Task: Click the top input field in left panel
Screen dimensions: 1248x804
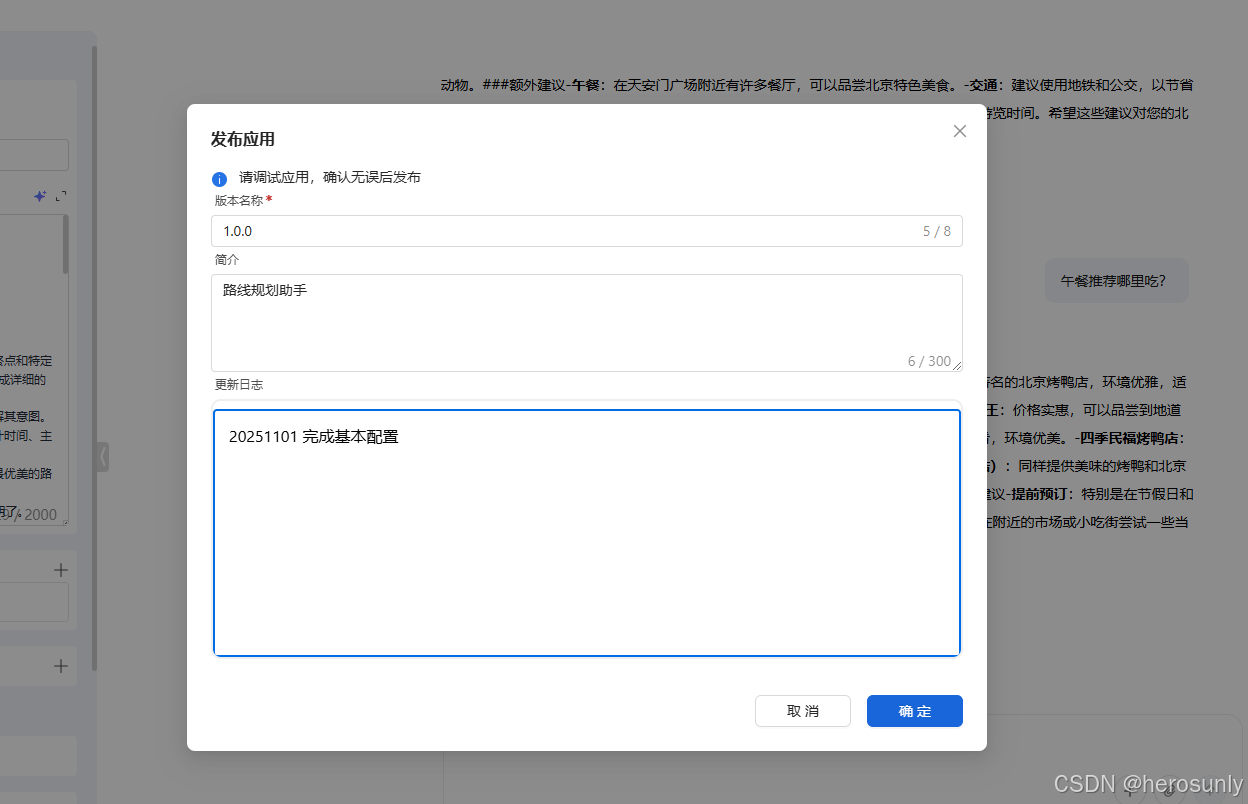Action: 34,155
